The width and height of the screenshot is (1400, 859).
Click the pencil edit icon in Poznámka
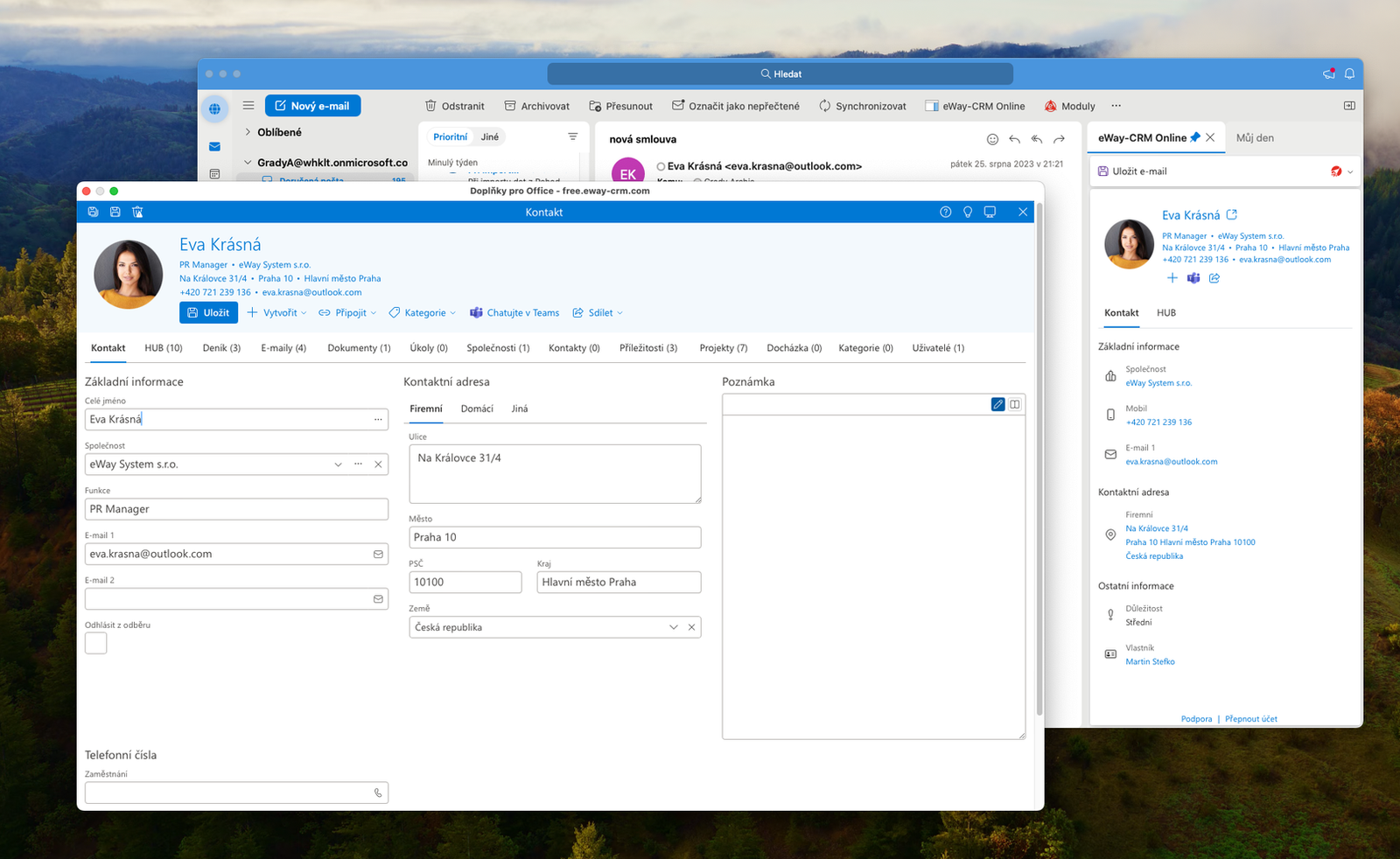pyautogui.click(x=997, y=404)
